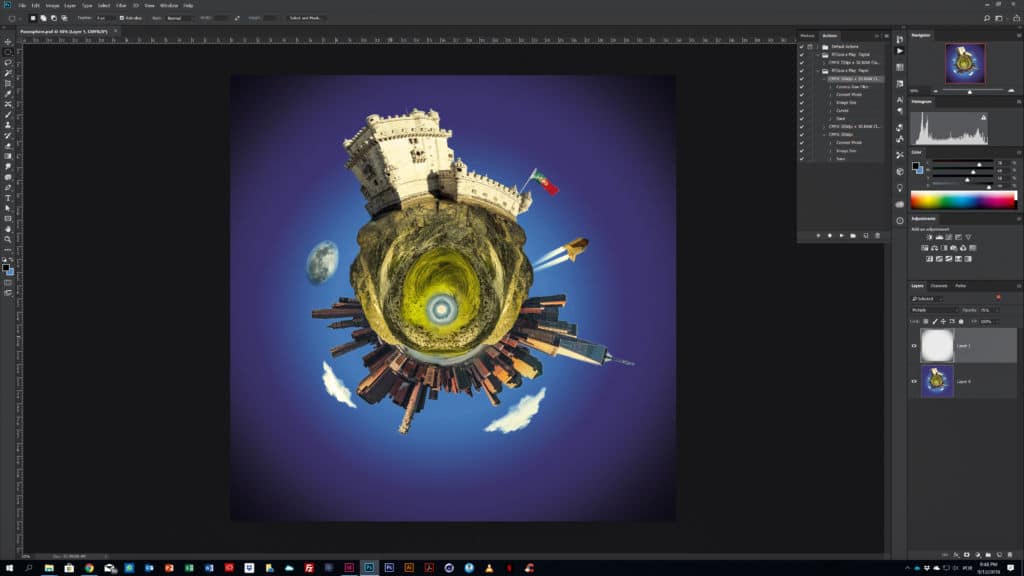
Task: Click the foreground color swatch in toolbar
Action: coord(6,267)
